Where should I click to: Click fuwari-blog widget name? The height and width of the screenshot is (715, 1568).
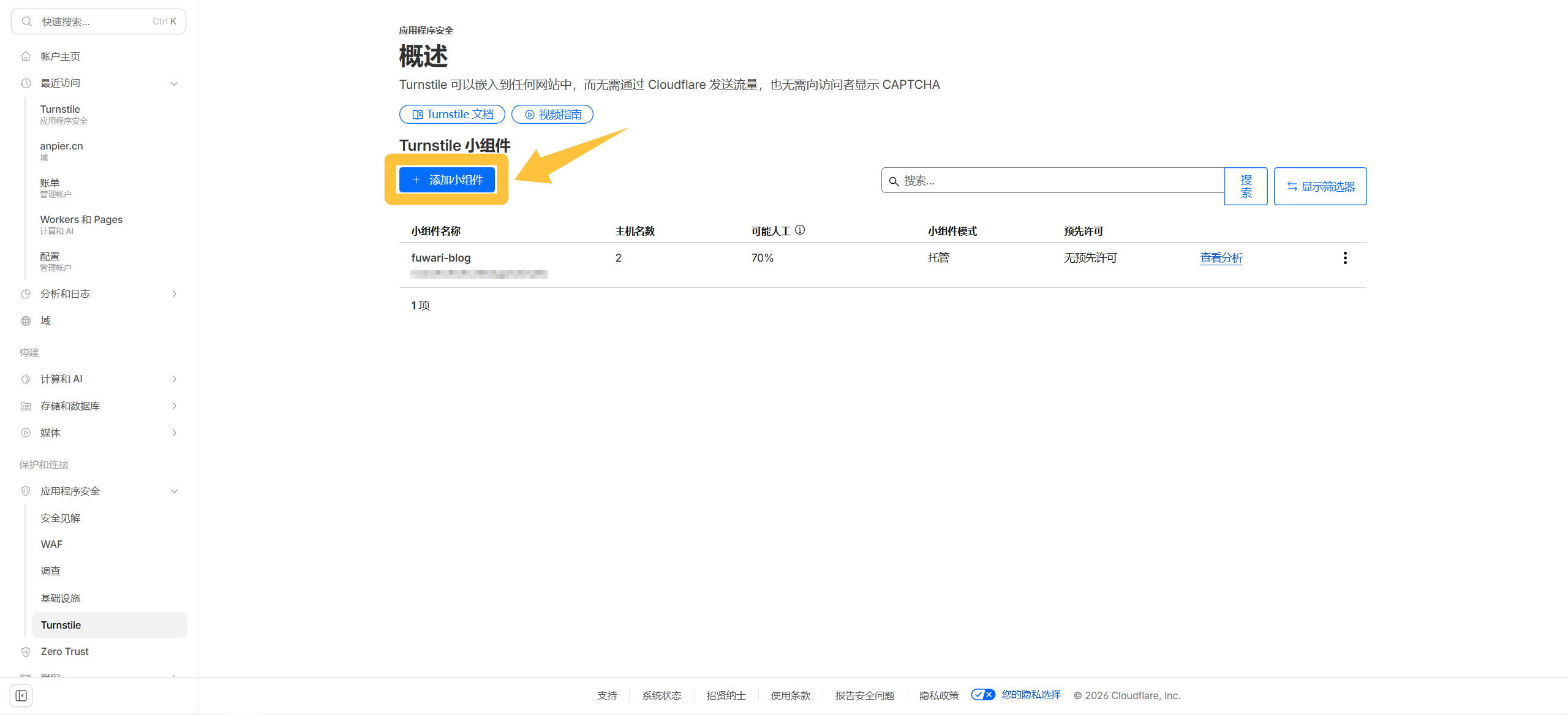(441, 258)
